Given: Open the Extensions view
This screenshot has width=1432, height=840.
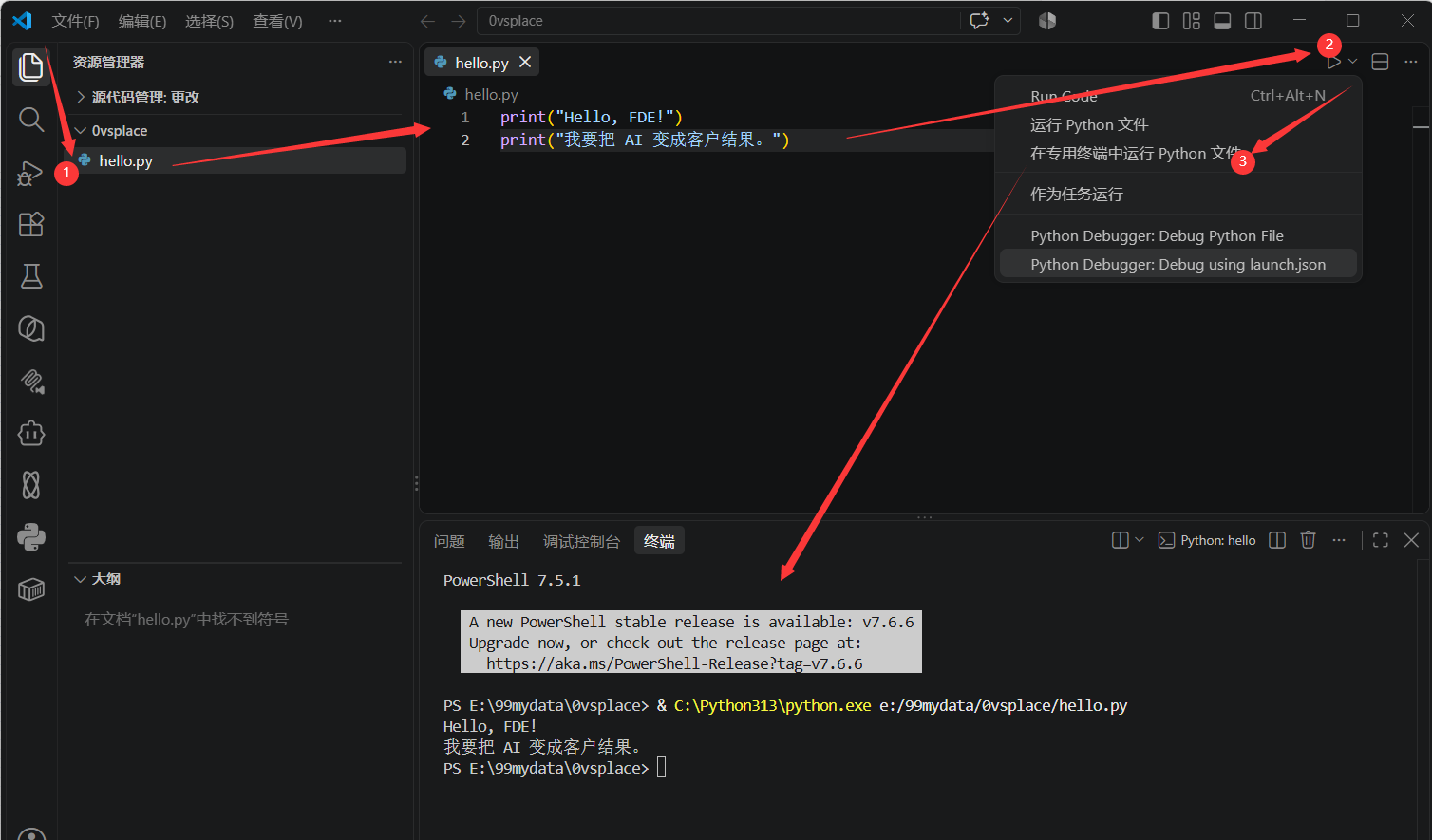Looking at the screenshot, I should 31,225.
